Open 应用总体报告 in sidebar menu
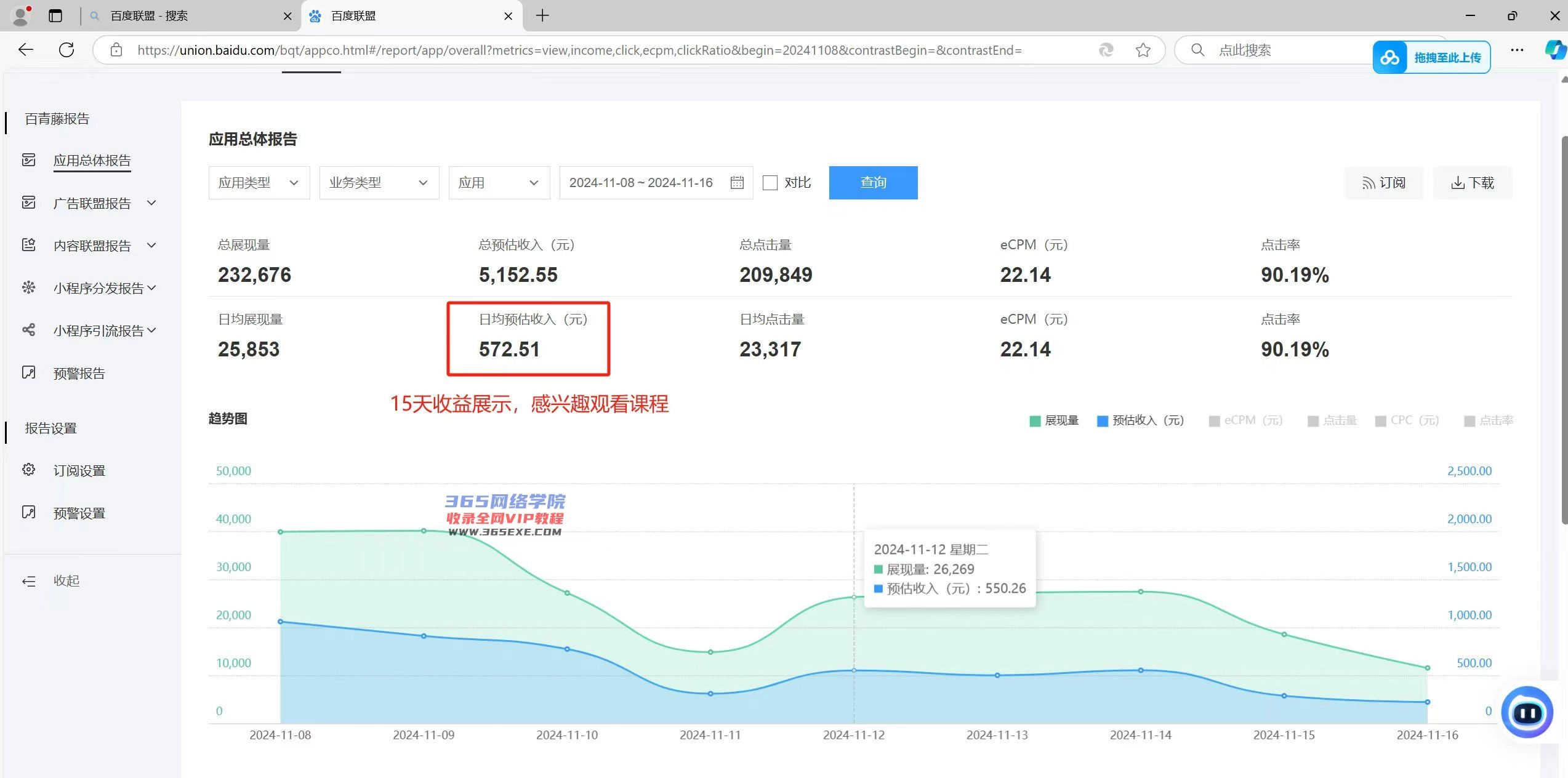Screen dimensions: 1568x778 point(92,161)
